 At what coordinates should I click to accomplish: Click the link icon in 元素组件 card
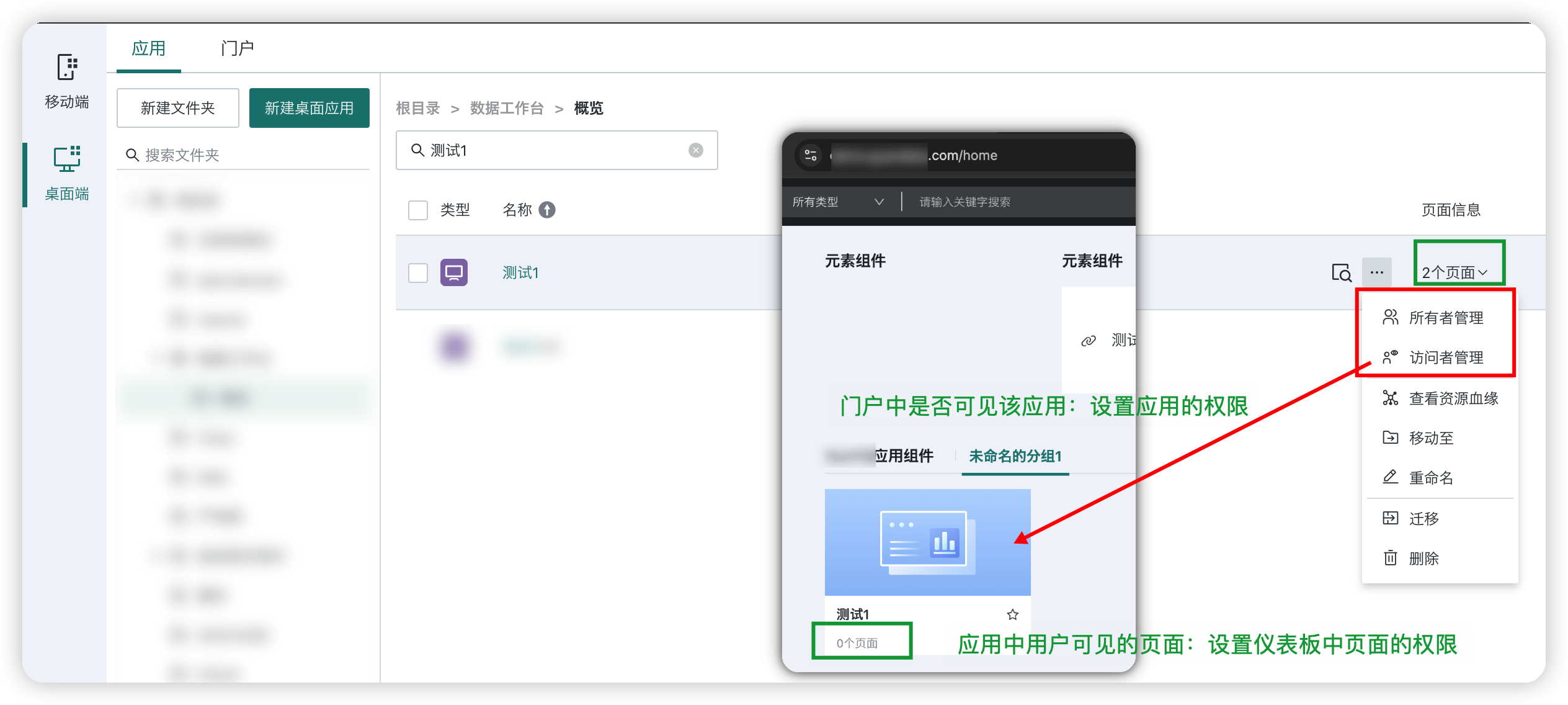(x=1089, y=341)
